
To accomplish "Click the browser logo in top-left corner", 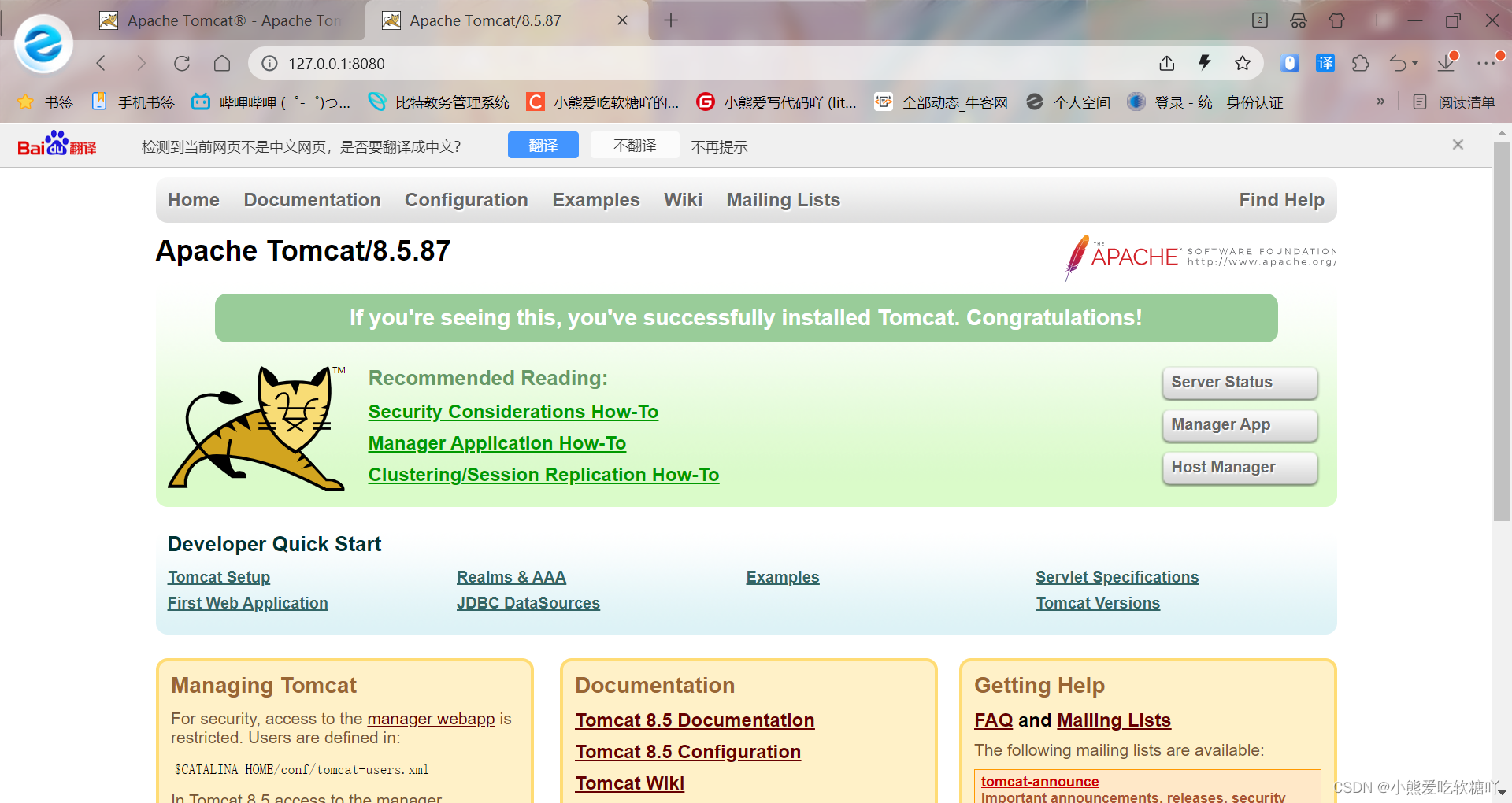I will pyautogui.click(x=43, y=44).
